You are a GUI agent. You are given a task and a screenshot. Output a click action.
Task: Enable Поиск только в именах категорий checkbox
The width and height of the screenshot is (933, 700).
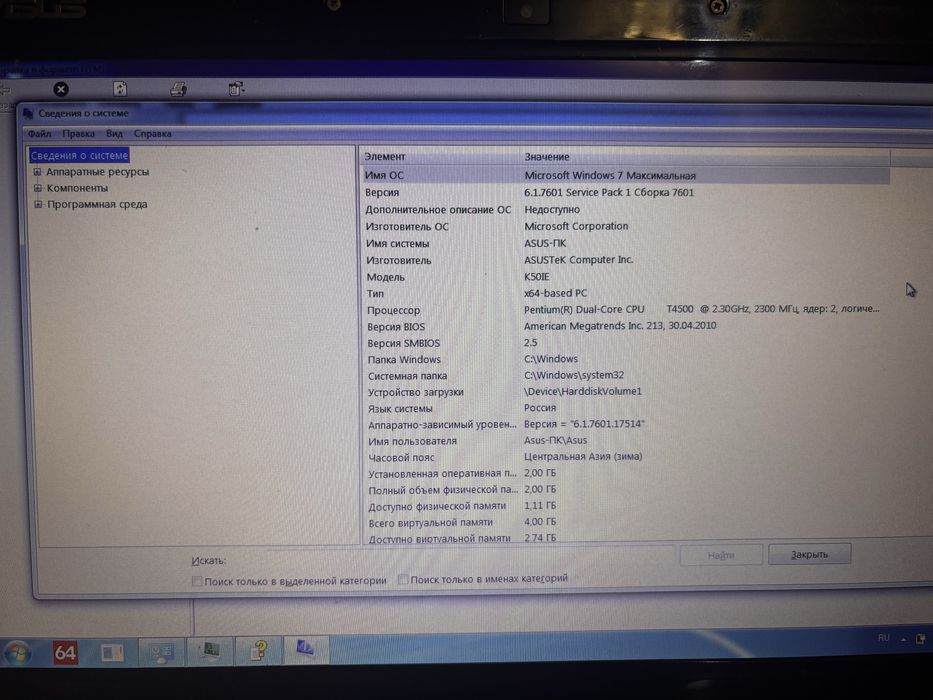(403, 579)
